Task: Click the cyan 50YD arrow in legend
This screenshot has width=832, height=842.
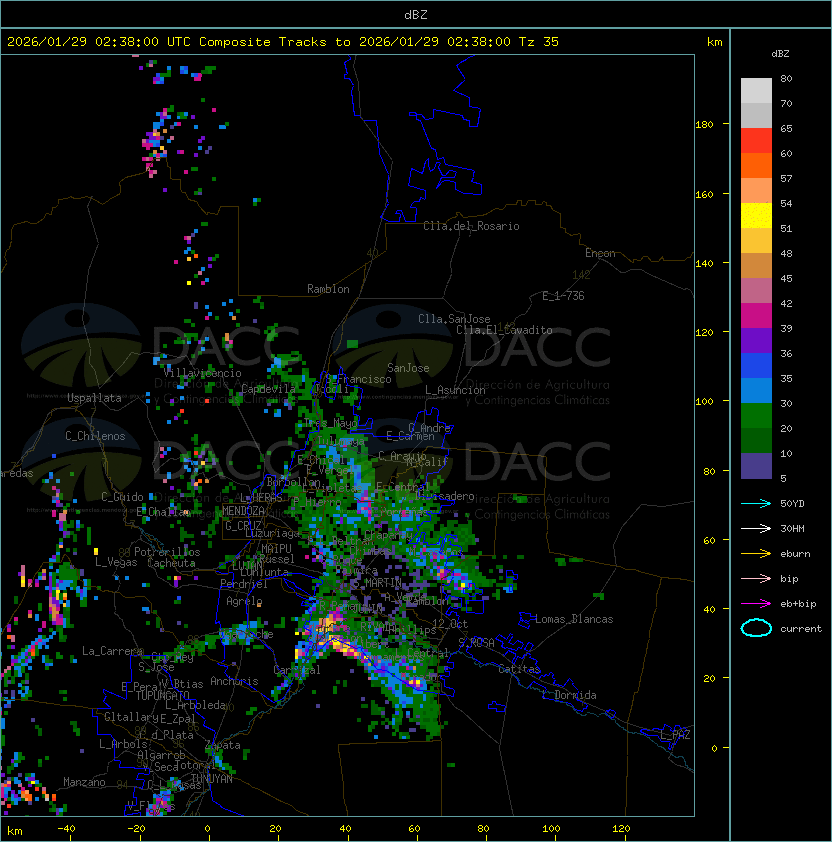Action: (x=756, y=503)
